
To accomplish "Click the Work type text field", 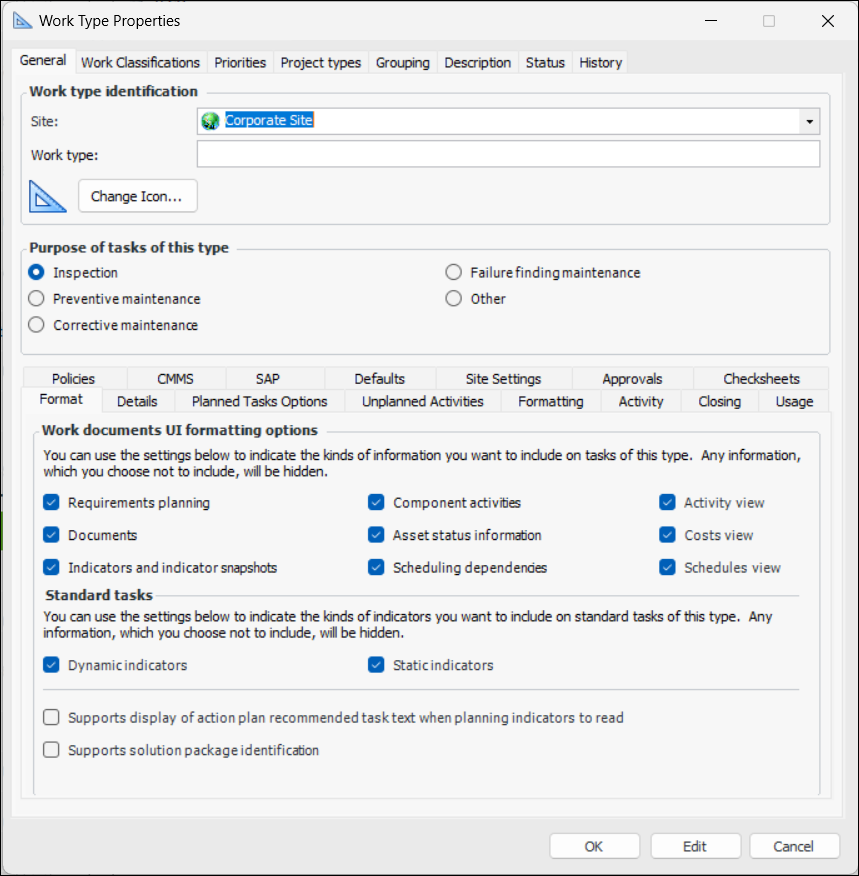I will (x=508, y=154).
